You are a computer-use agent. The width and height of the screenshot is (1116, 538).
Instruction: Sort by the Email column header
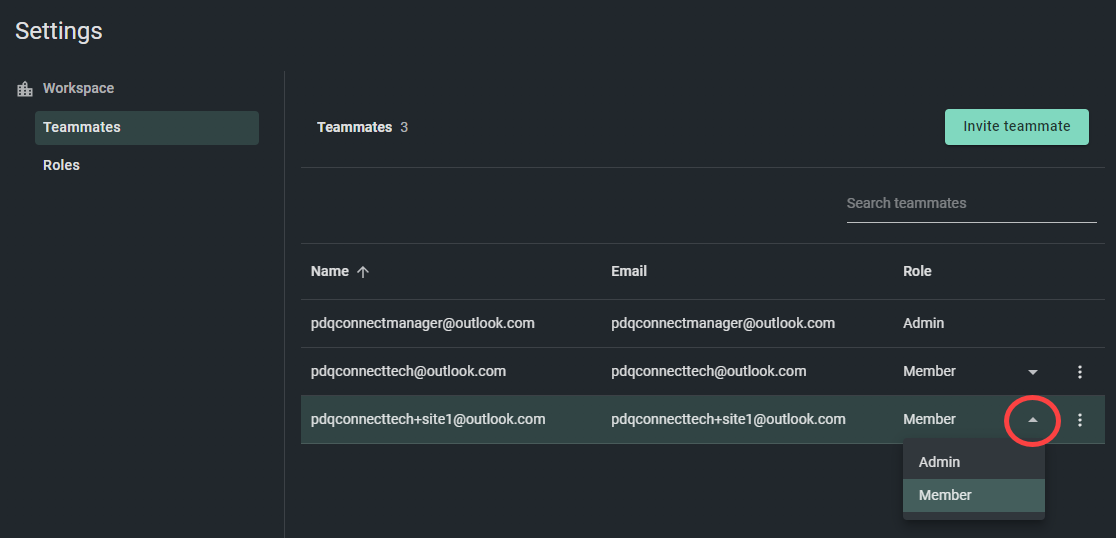628,271
